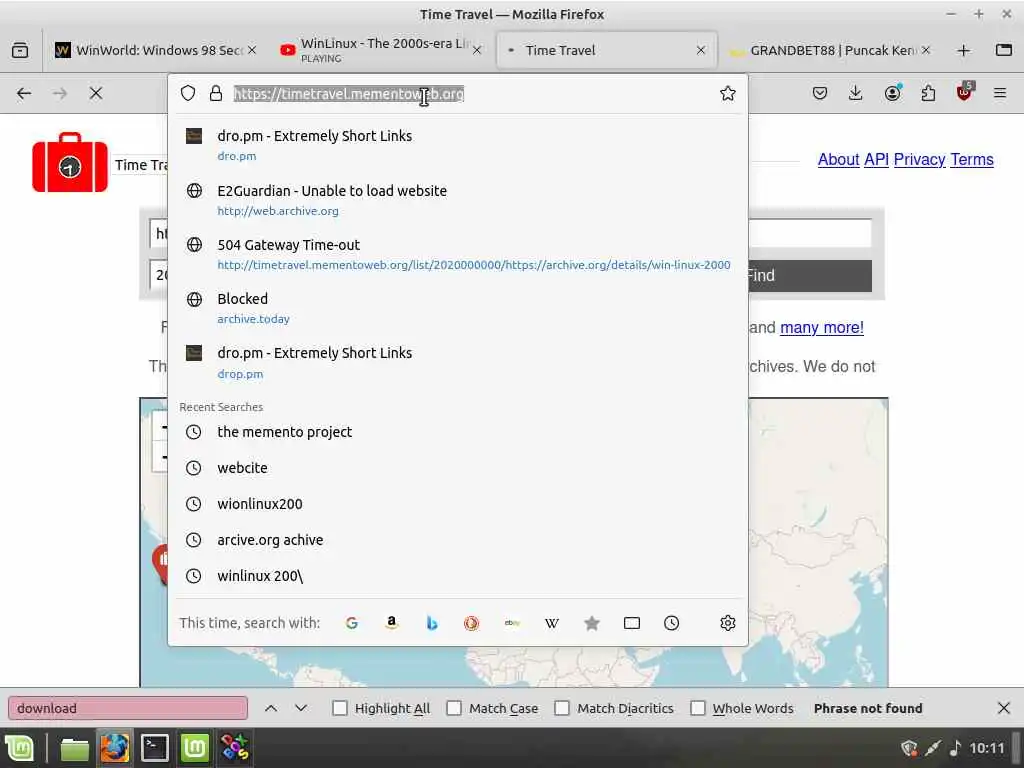The height and width of the screenshot is (768, 1024).
Task: Search this time with Amazon
Action: [x=391, y=623]
